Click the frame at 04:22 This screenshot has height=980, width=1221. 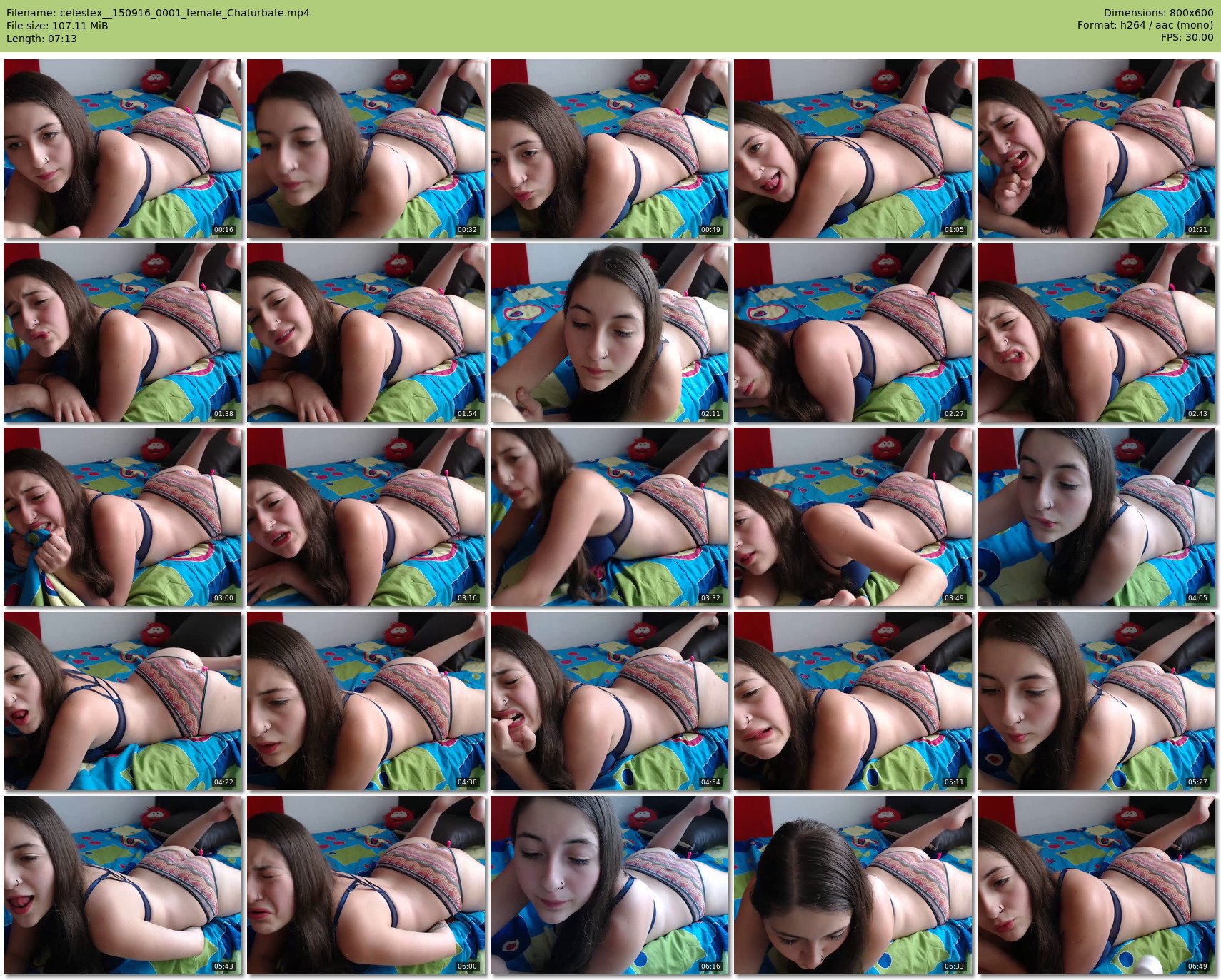point(122,701)
